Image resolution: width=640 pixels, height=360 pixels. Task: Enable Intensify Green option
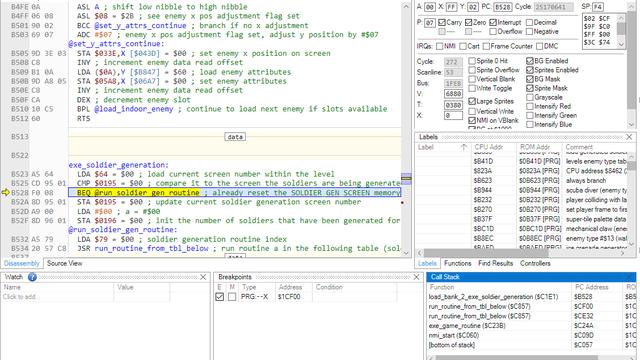[530, 116]
